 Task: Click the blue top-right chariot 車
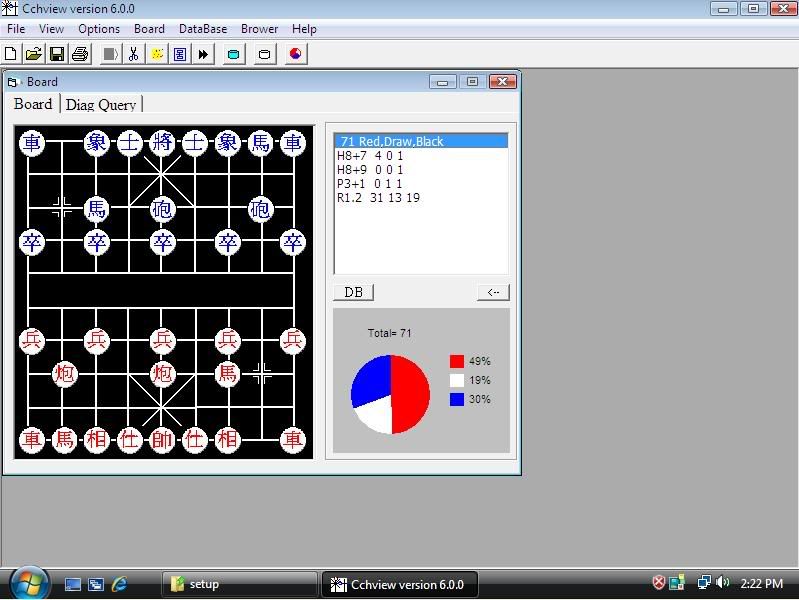coord(292,142)
